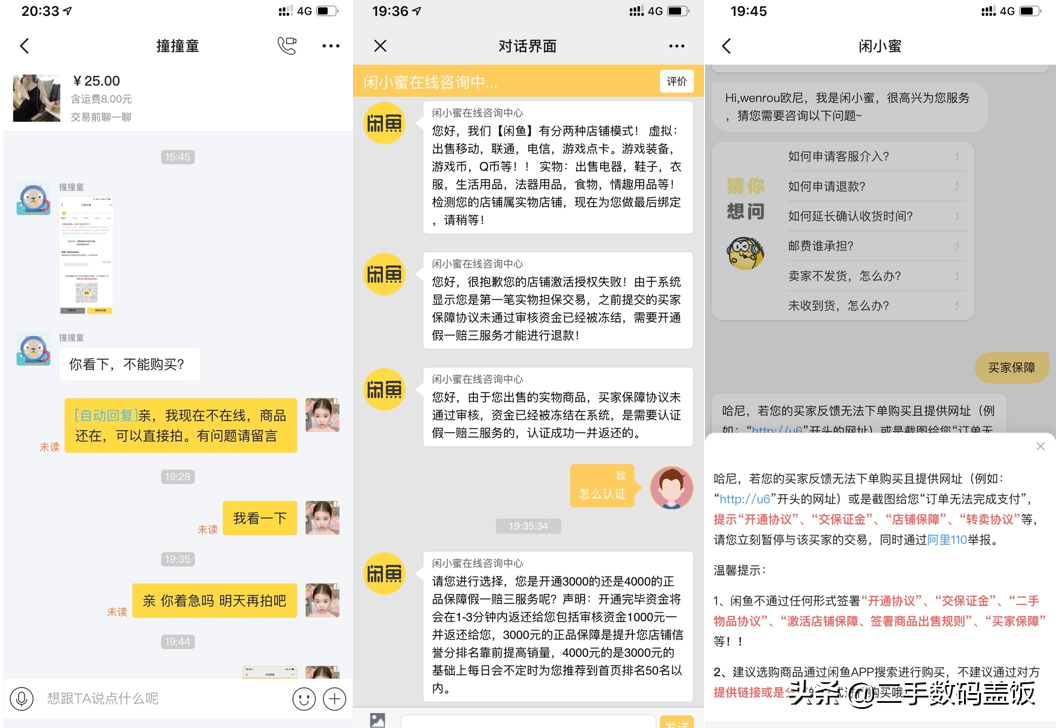Close the 对话界面 screen with X
This screenshot has height=728, width=1057.
pyautogui.click(x=380, y=46)
